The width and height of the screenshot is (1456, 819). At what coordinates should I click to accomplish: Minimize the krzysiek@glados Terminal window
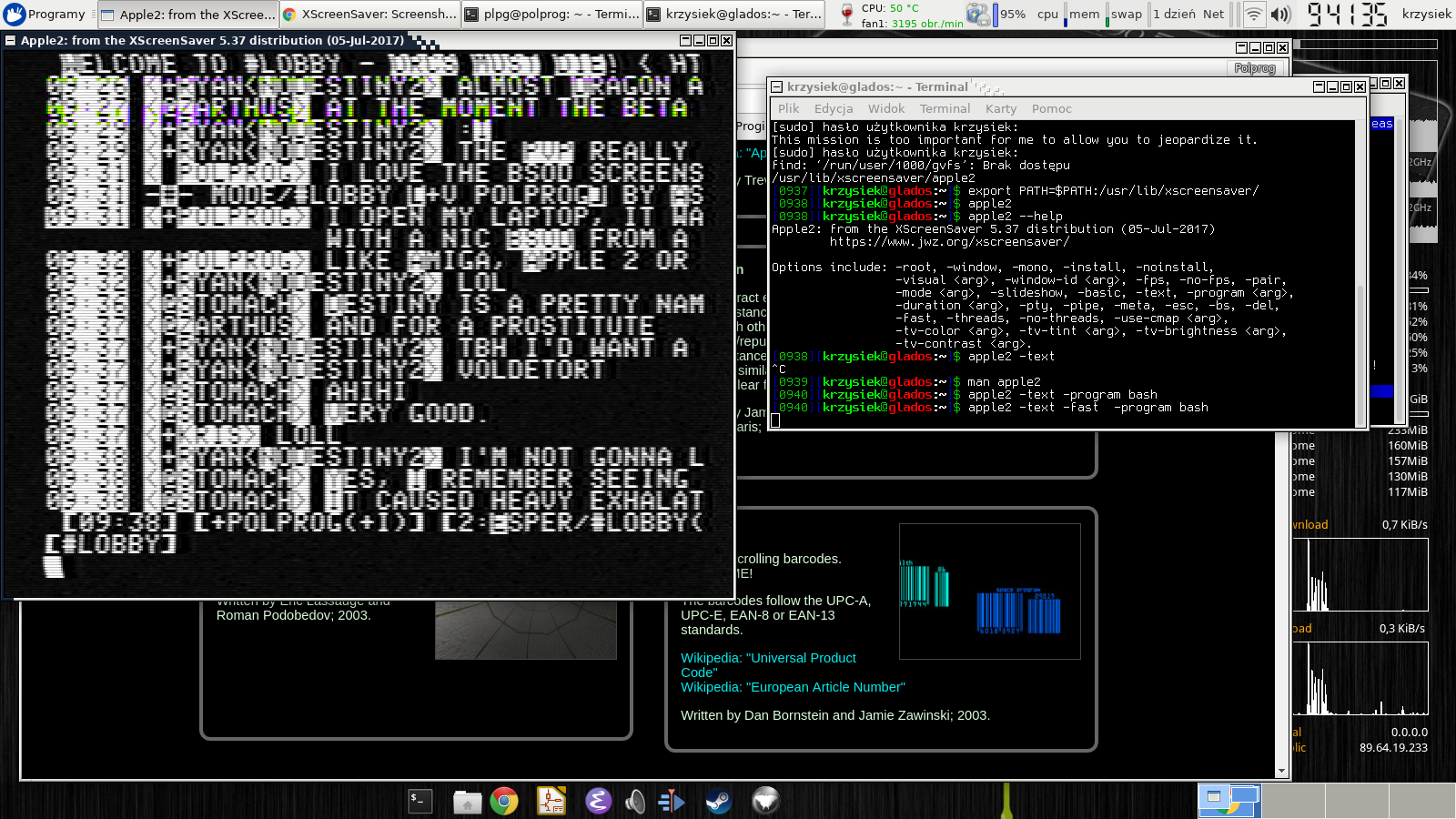(x=1332, y=86)
